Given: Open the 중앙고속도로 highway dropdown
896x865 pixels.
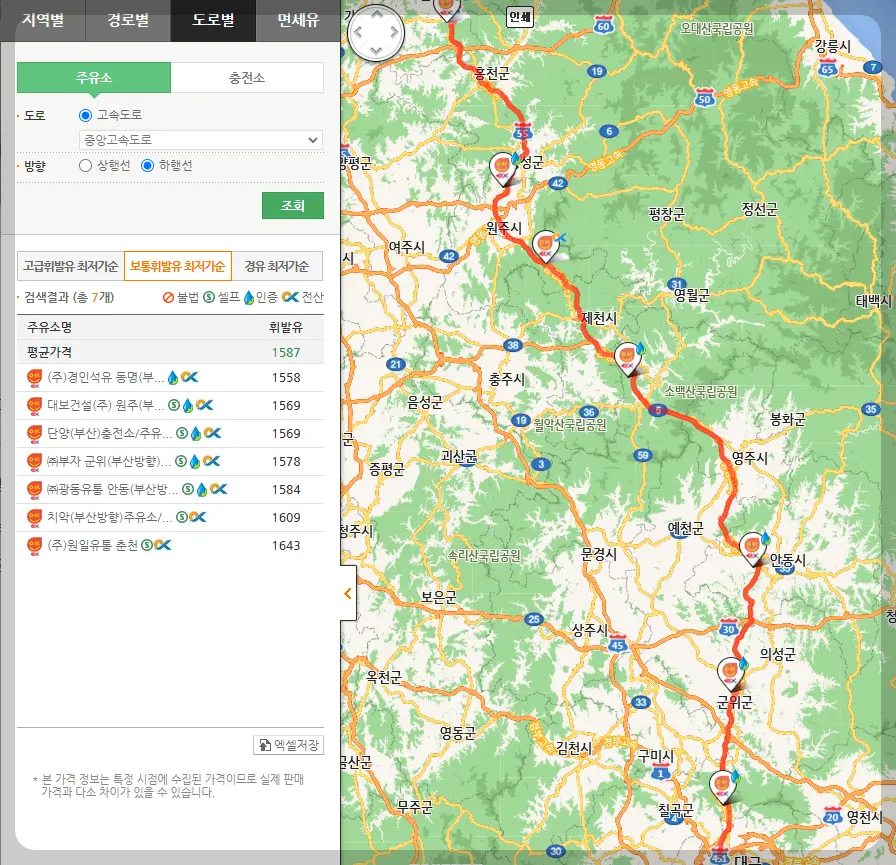Looking at the screenshot, I should coord(201,140).
